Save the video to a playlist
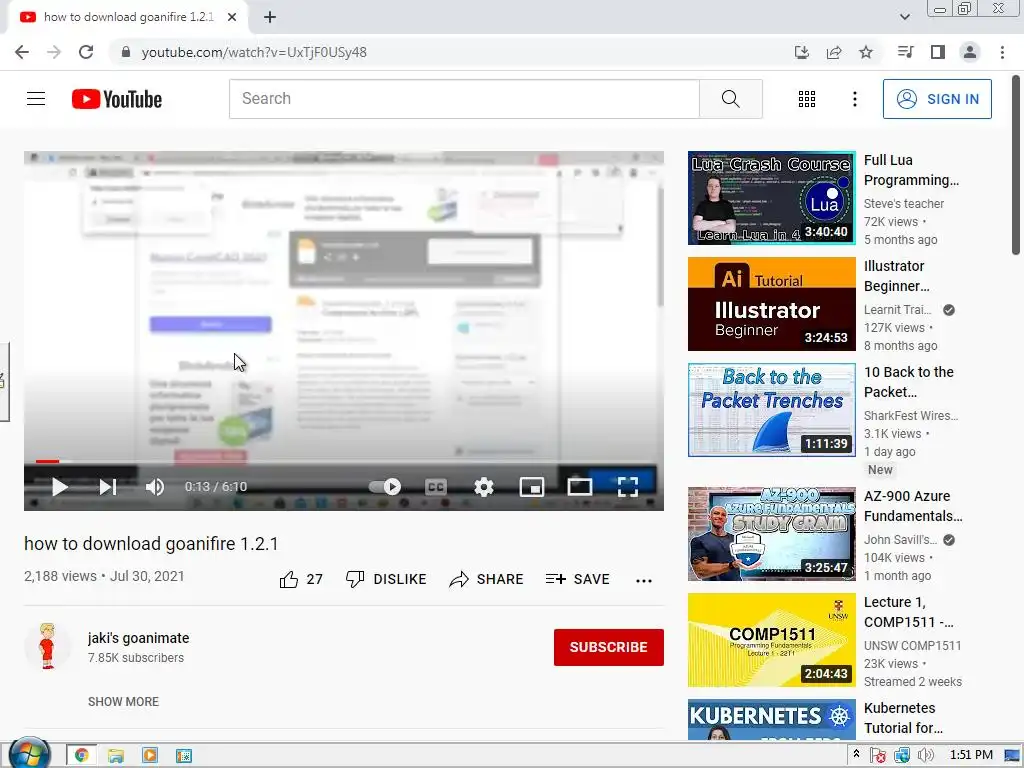 [x=578, y=579]
